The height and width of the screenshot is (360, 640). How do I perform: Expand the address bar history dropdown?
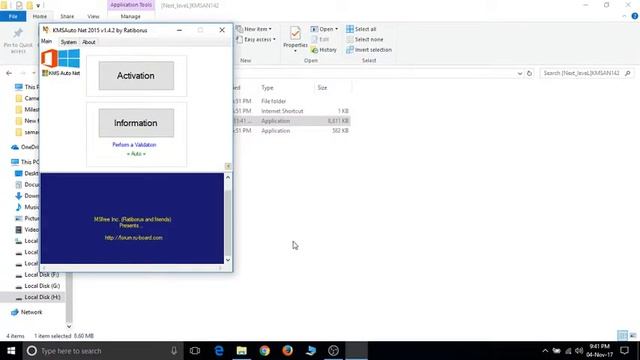tap(520, 73)
